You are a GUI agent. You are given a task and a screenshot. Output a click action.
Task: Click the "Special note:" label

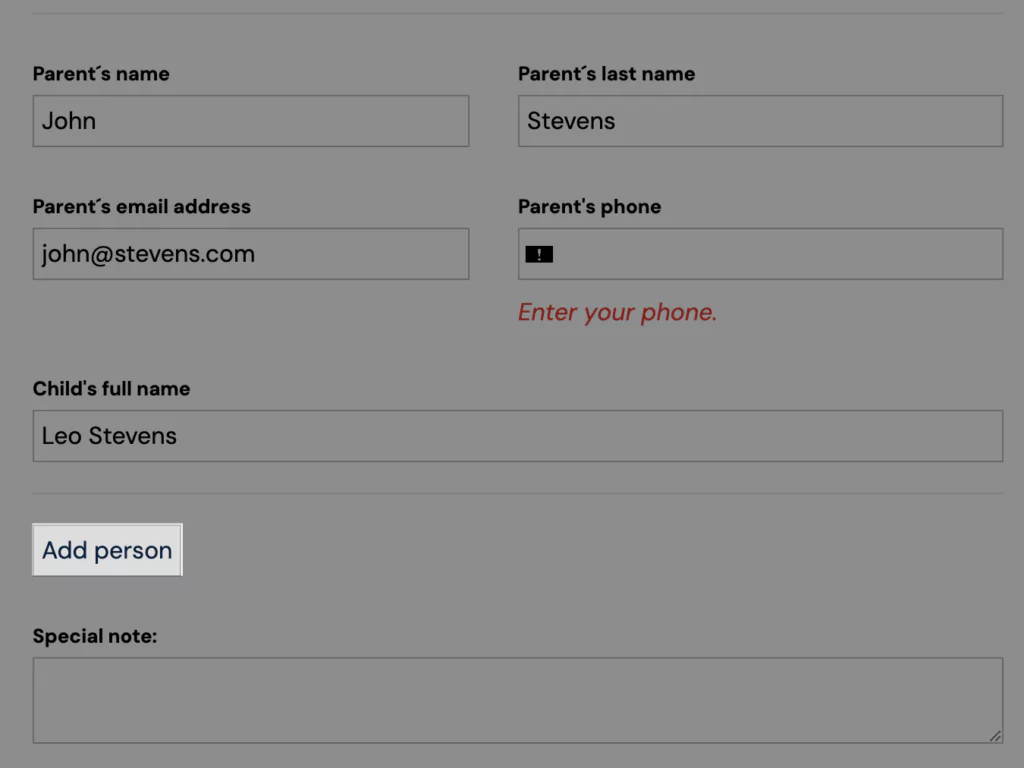coord(95,636)
